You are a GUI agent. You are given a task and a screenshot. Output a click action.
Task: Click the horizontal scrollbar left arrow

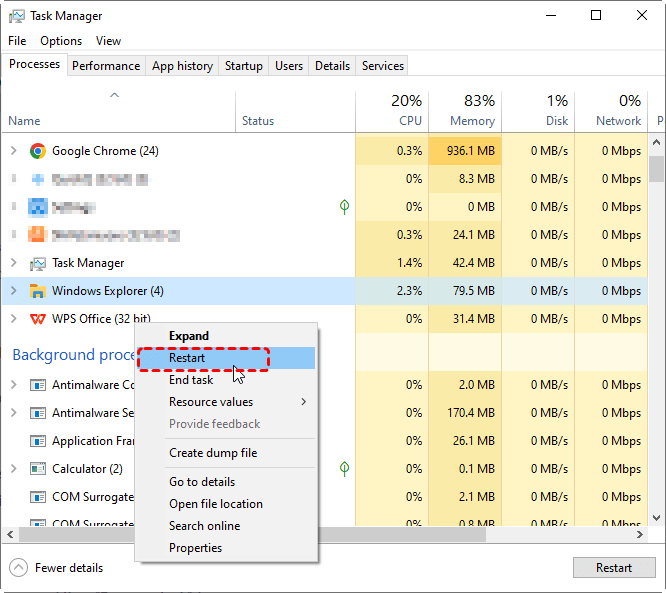(x=10, y=535)
